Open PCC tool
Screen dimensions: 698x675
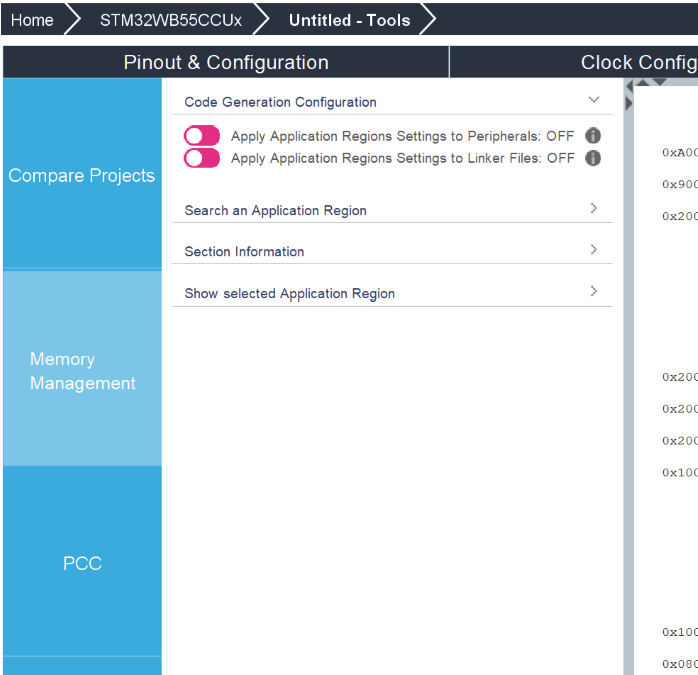coord(82,563)
